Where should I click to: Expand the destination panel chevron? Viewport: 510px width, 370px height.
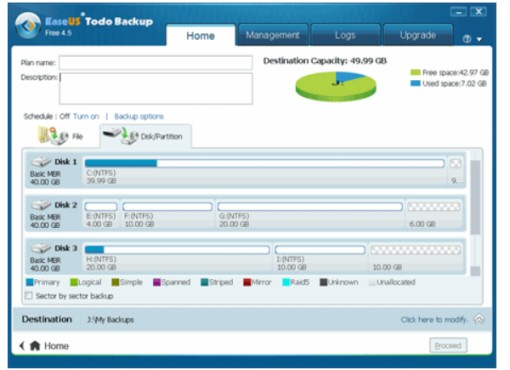(x=479, y=319)
